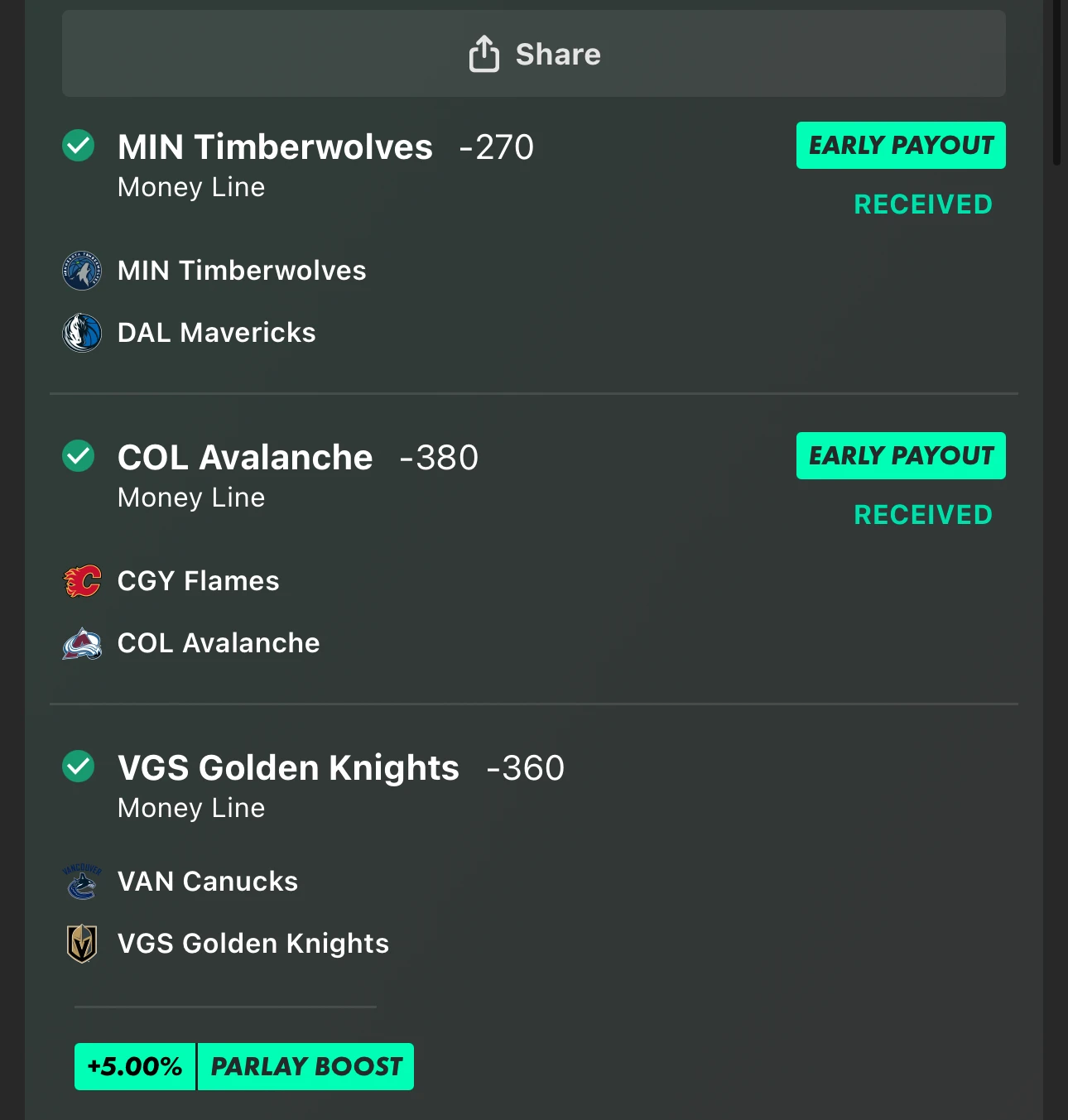Click the Colorado Avalanche team logo

click(x=82, y=643)
